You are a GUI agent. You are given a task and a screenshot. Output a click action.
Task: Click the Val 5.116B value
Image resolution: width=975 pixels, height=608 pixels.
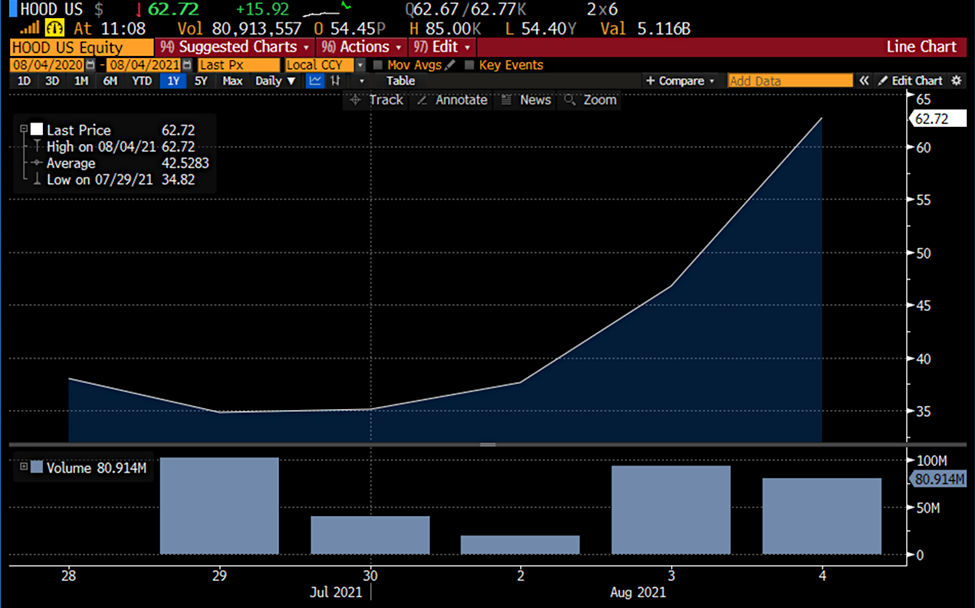pos(645,29)
